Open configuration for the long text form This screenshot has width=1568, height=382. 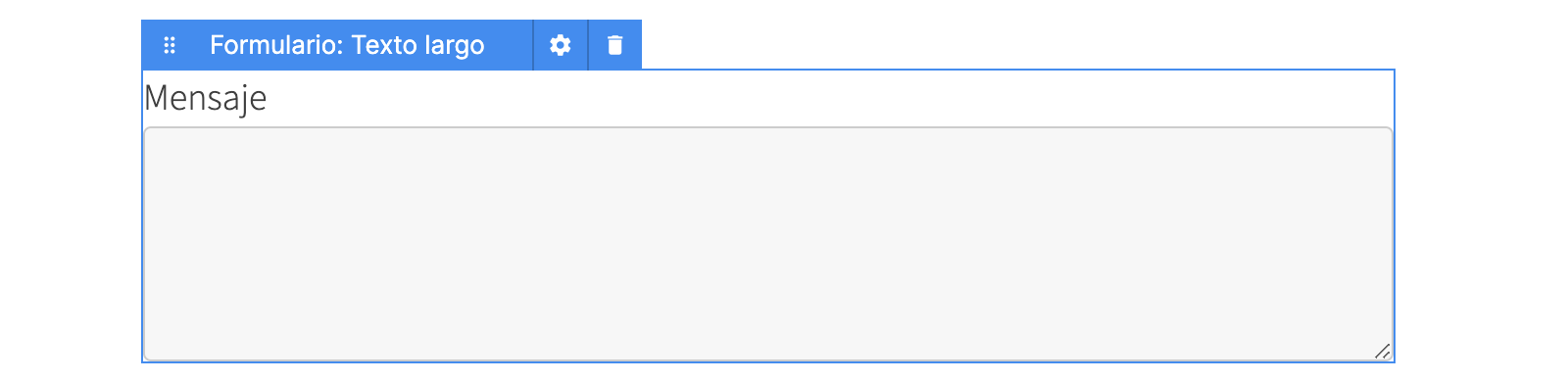click(x=560, y=45)
